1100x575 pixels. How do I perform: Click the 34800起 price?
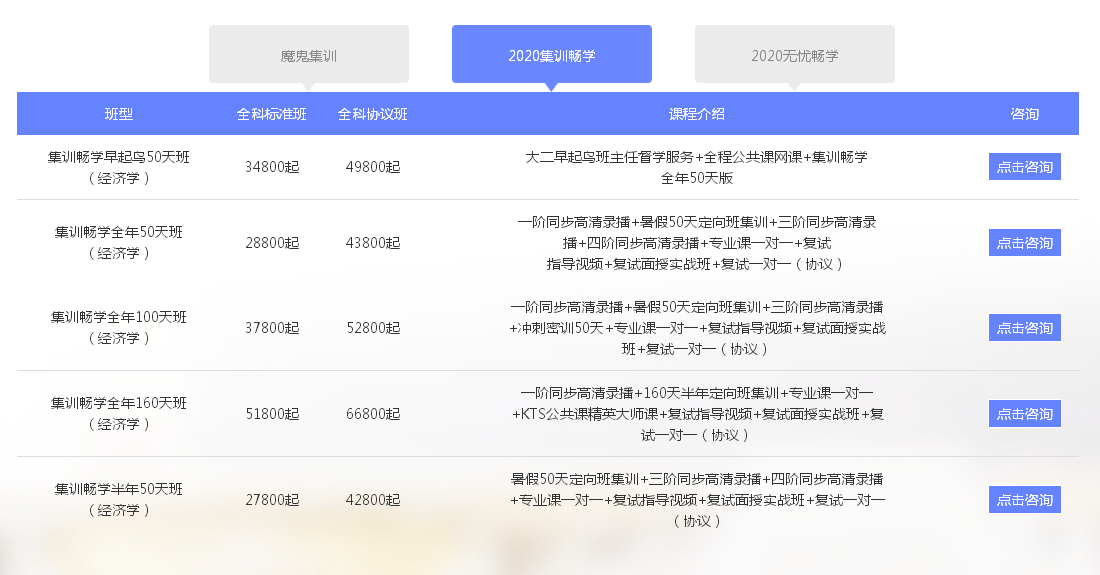272,167
